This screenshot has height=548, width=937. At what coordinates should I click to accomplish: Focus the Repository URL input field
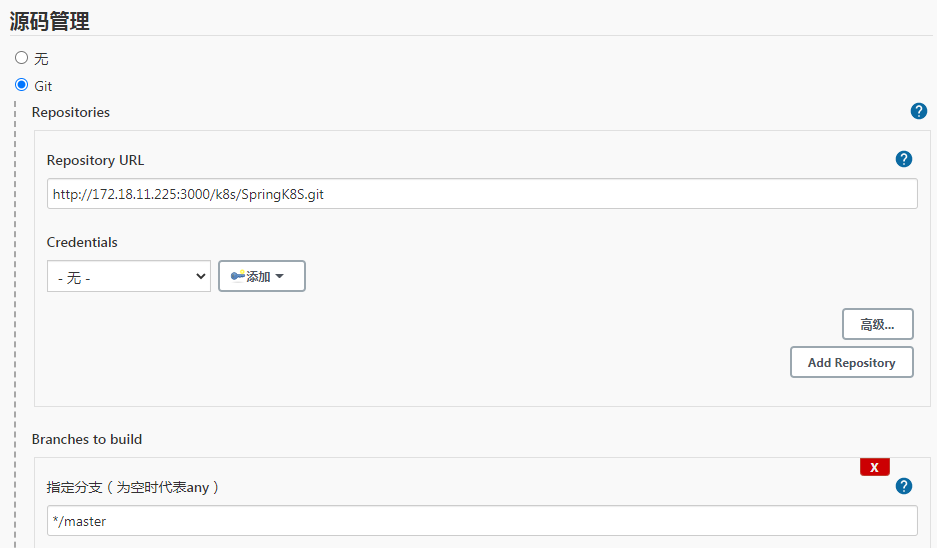coord(482,194)
